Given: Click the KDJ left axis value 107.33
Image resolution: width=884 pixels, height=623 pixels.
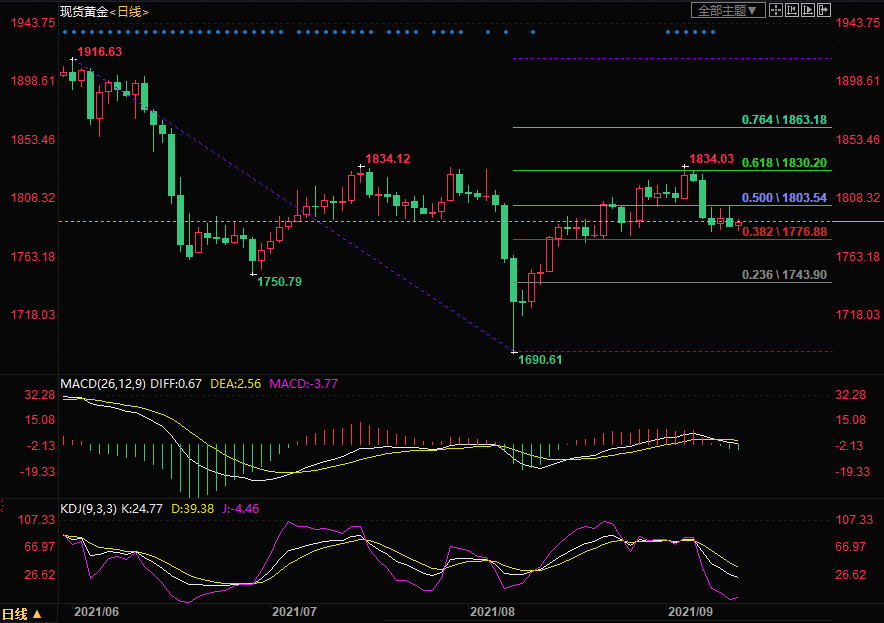Looking at the screenshot, I should pos(37,520).
